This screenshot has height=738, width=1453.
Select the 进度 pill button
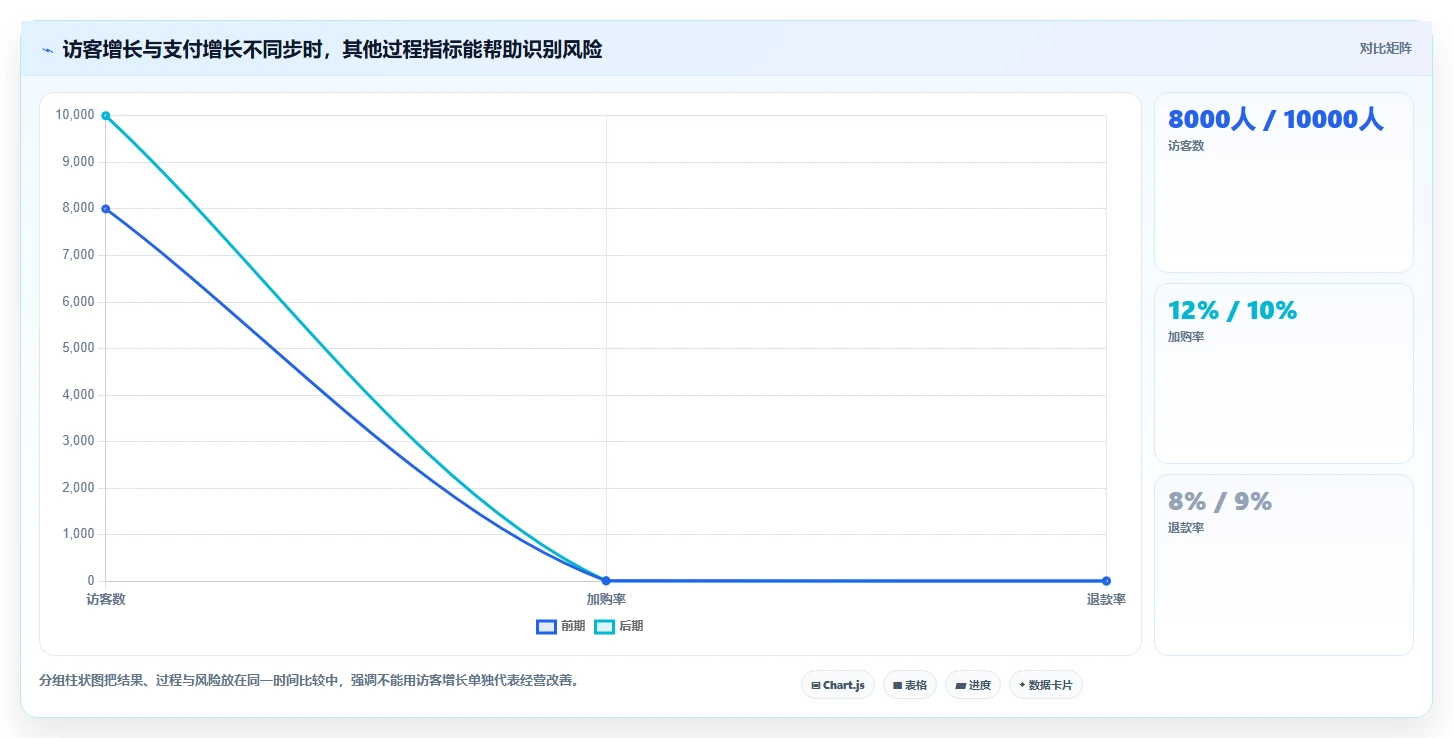coord(973,685)
